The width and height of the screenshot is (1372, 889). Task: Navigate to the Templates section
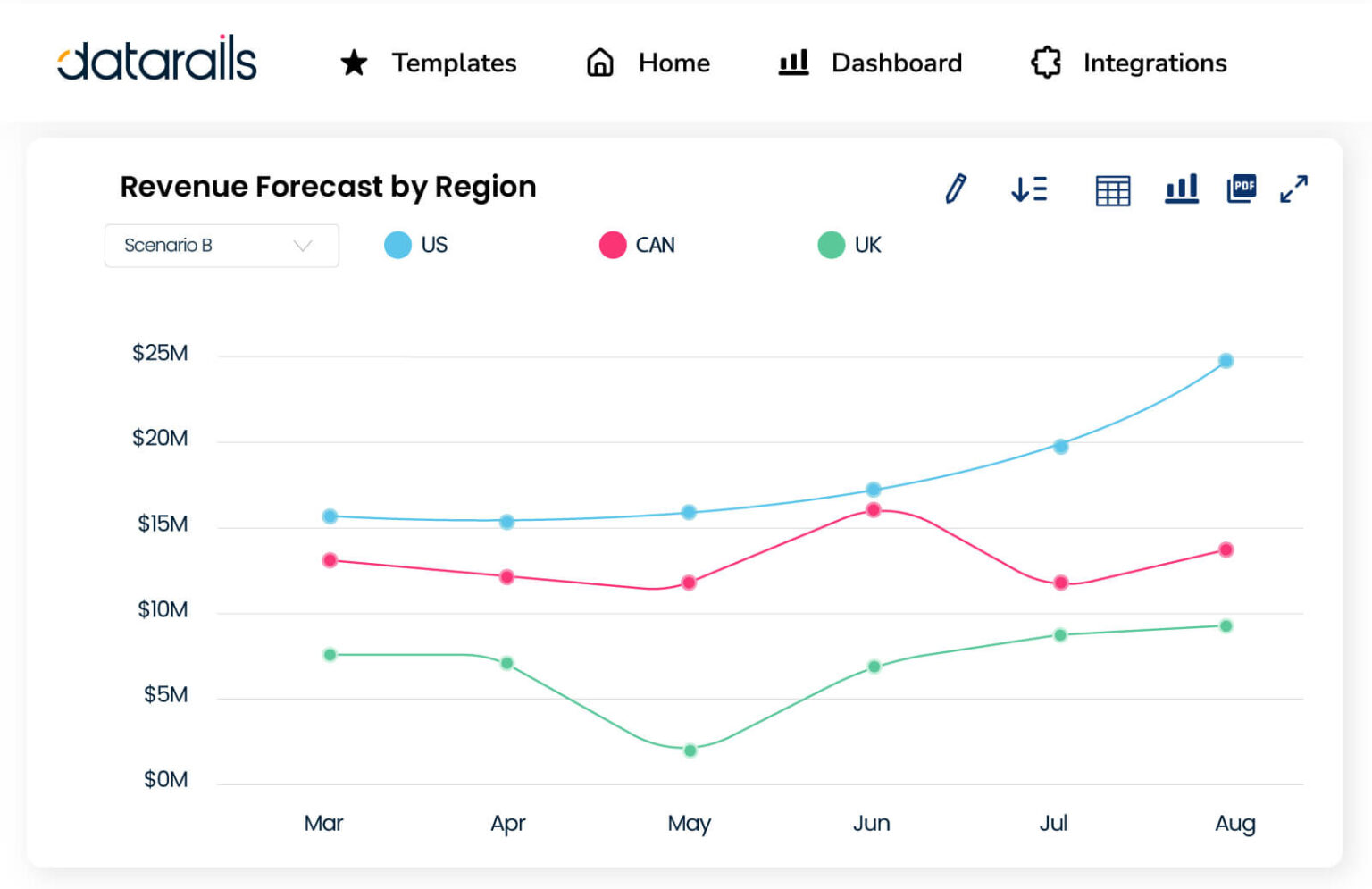click(454, 63)
